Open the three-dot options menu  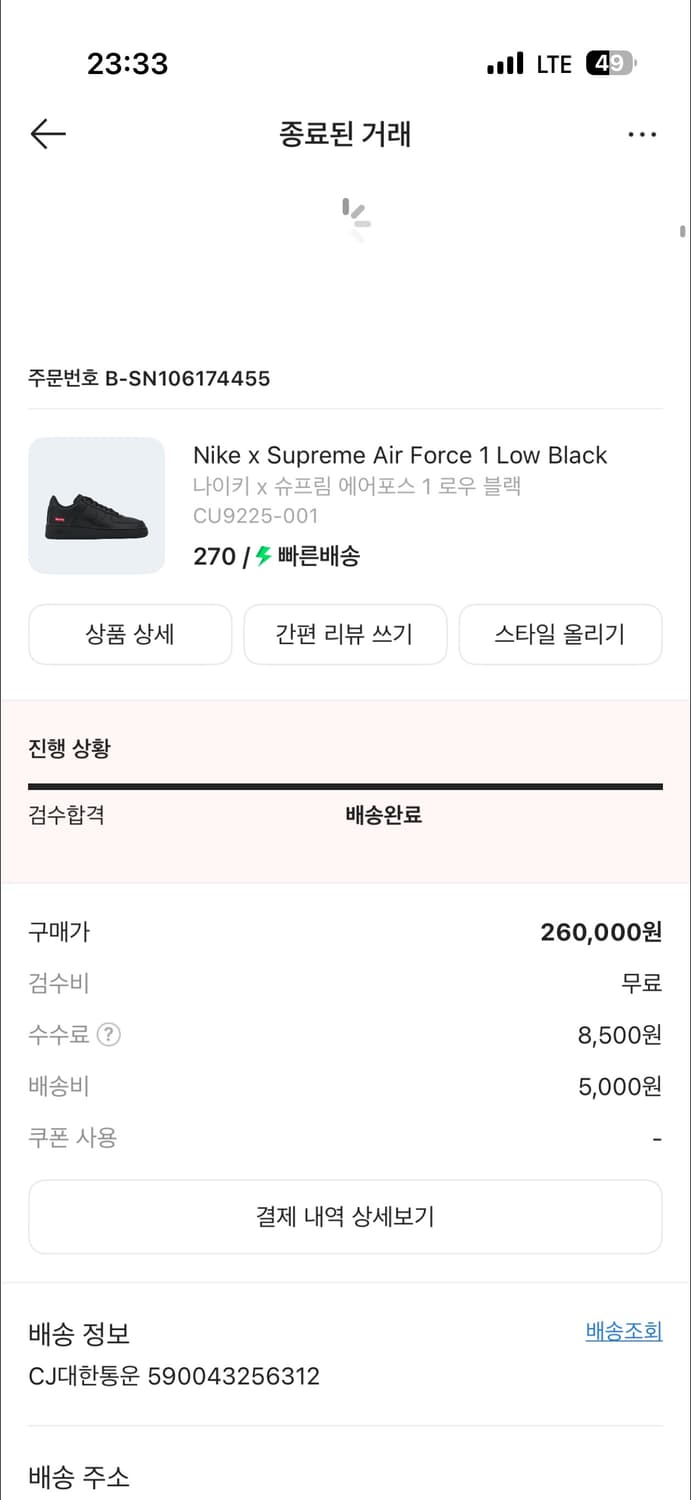pyautogui.click(x=642, y=133)
